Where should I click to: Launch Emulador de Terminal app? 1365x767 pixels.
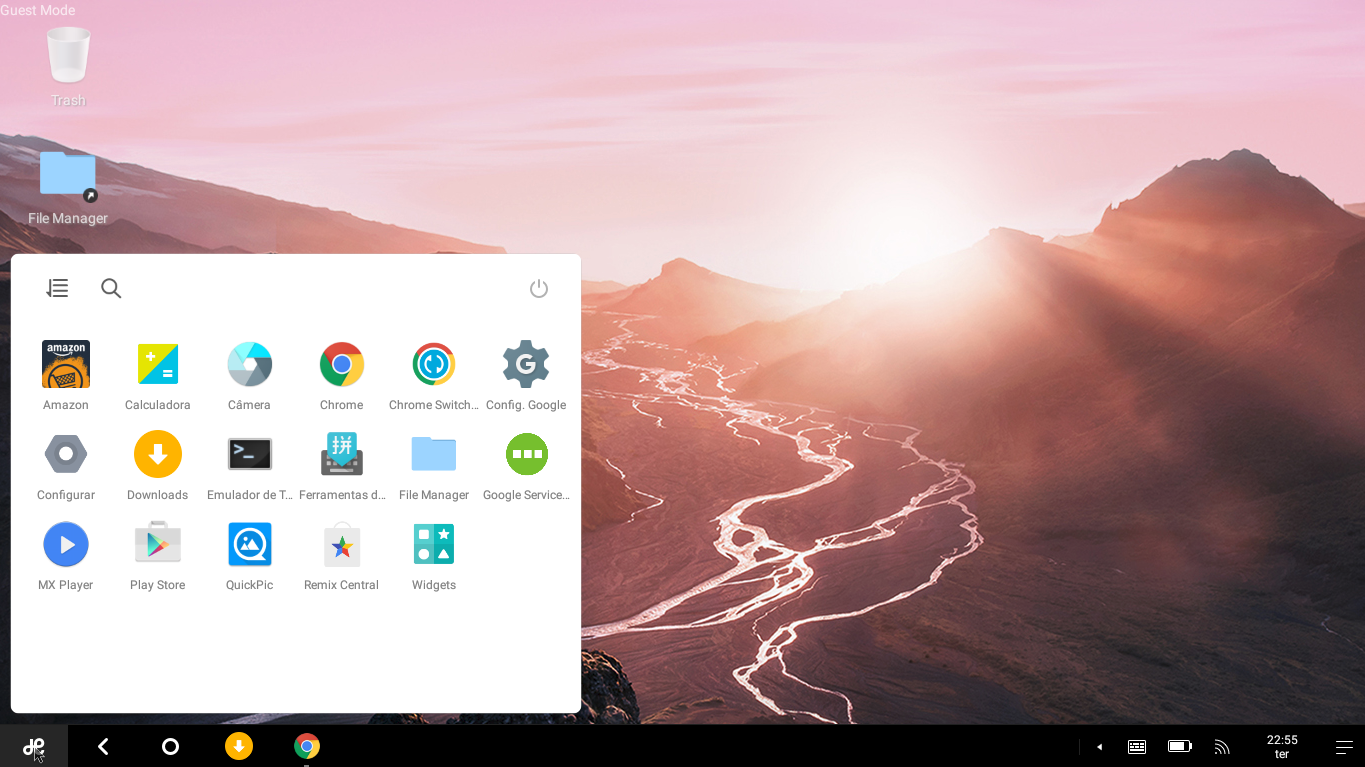[x=249, y=465]
